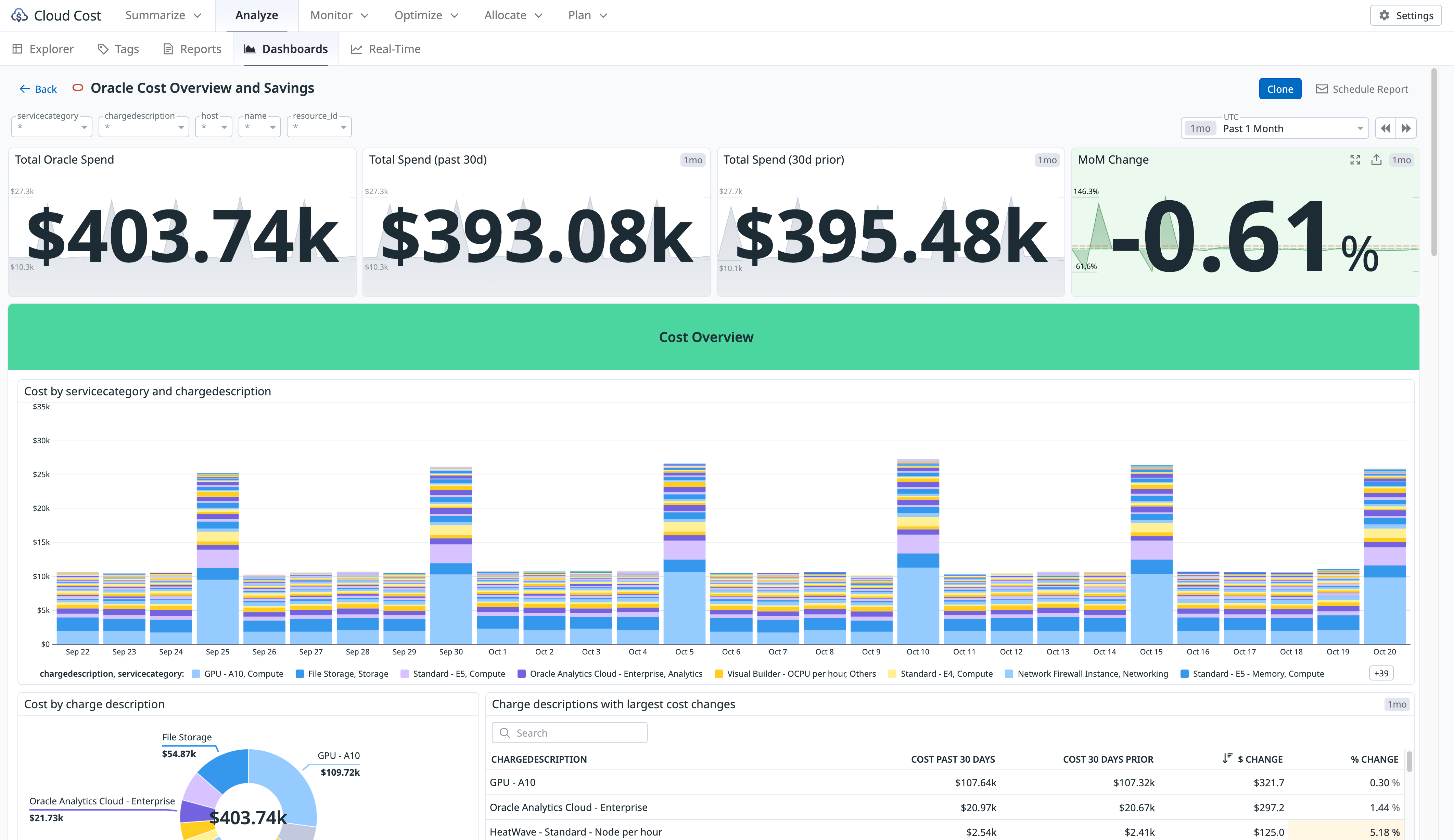This screenshot has height=840, width=1454.
Task: Expand the MoM Change widget to fullscreen
Action: [1355, 160]
